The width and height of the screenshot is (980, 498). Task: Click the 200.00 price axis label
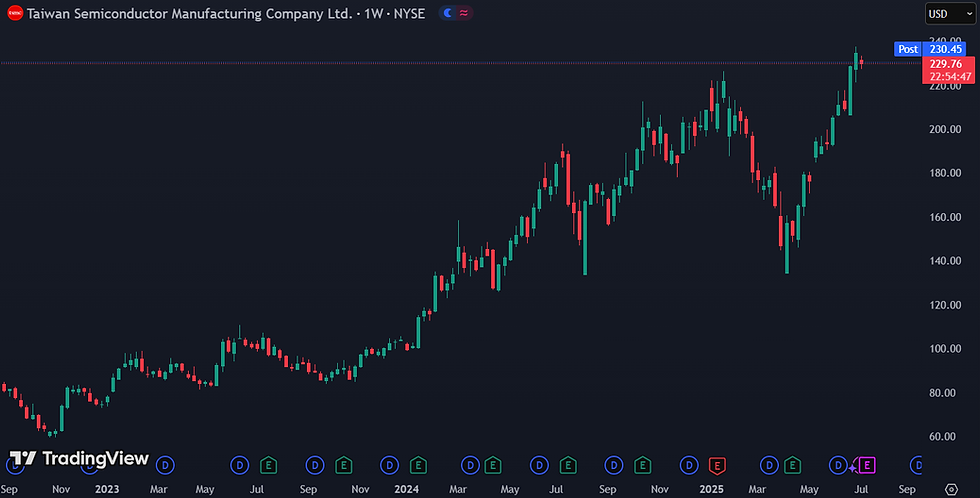(945, 129)
